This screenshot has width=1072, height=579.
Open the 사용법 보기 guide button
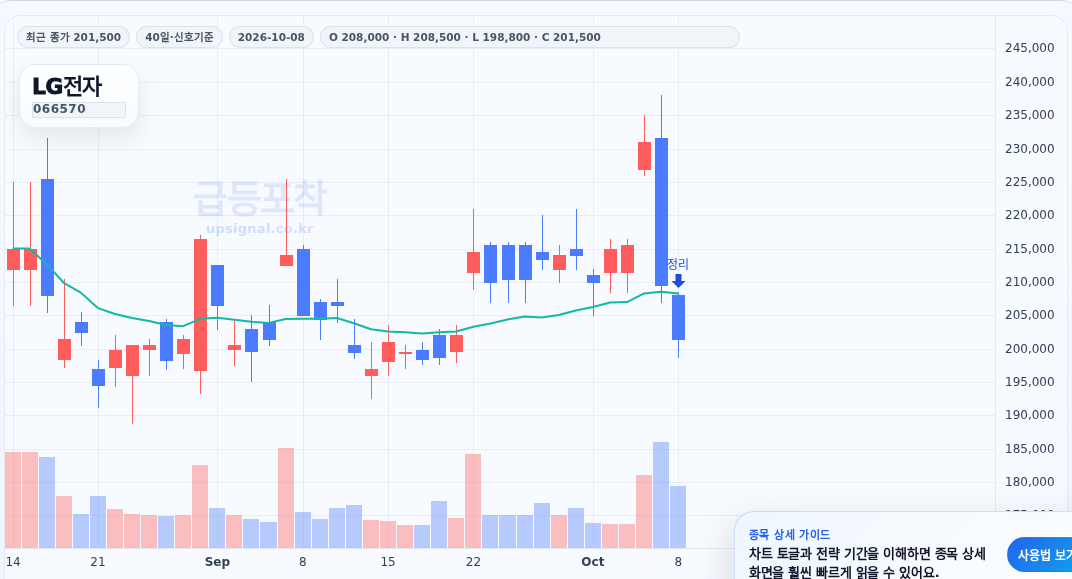click(x=1039, y=554)
